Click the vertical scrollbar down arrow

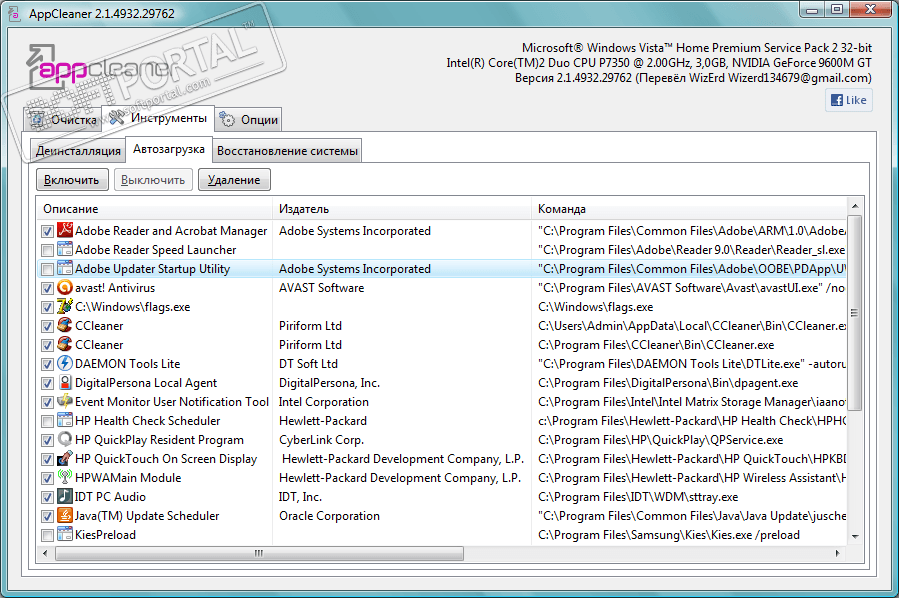point(855,537)
